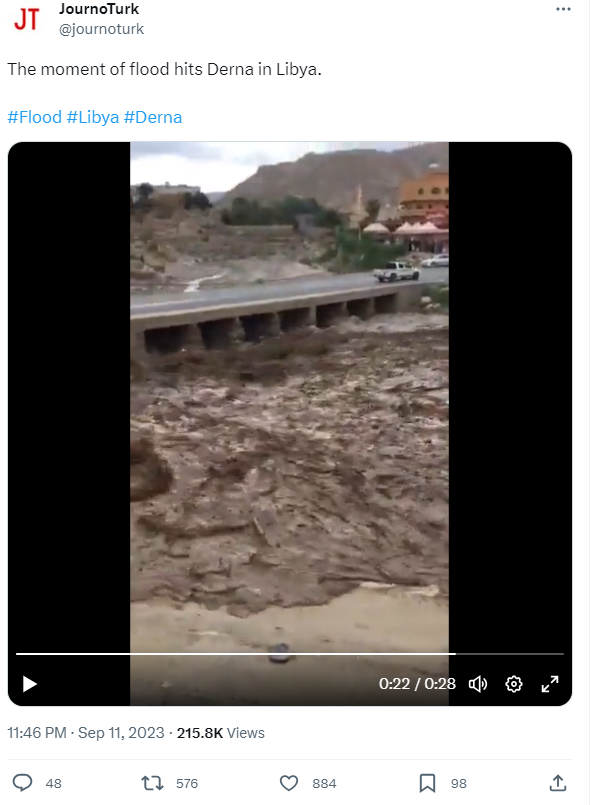Seek along the video progress bar
The height and width of the screenshot is (805, 591).
[x=290, y=654]
